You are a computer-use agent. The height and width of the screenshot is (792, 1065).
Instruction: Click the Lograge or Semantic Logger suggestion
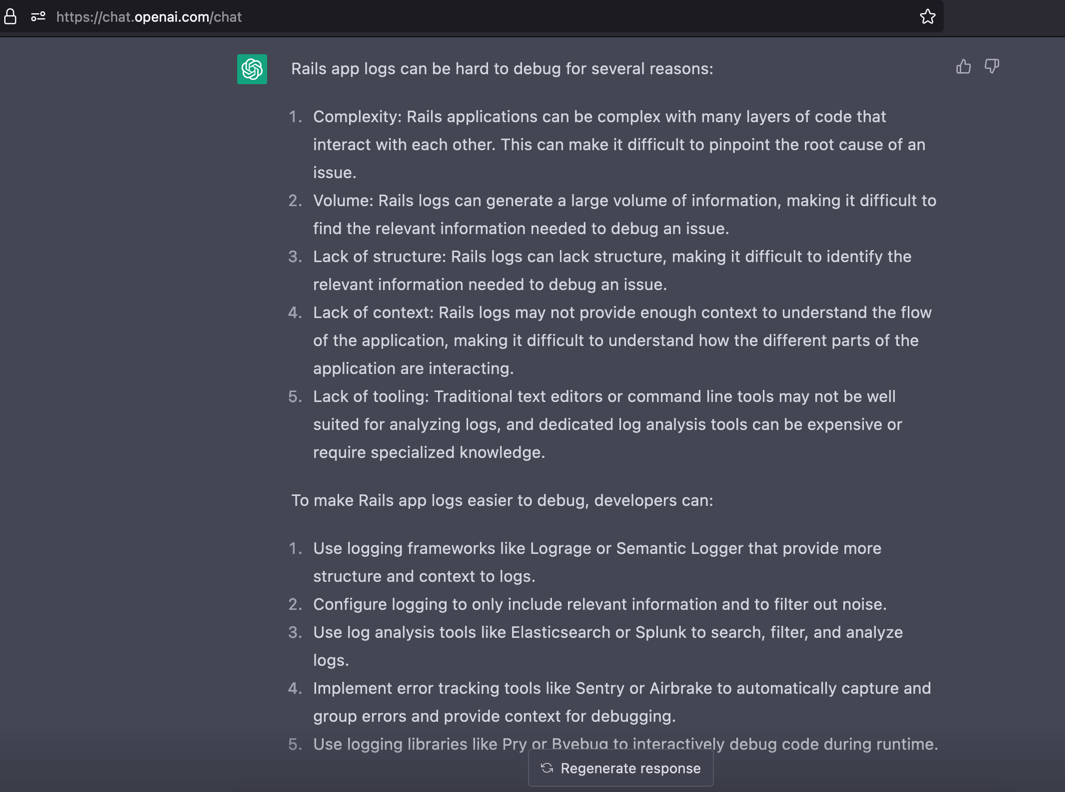click(x=597, y=562)
